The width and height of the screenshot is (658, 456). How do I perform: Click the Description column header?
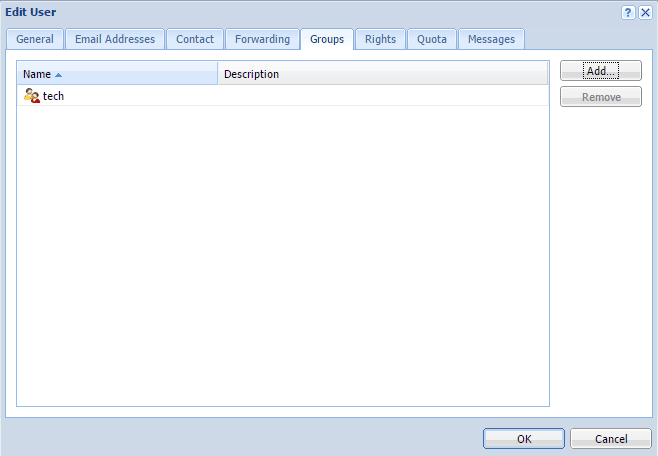point(251,74)
